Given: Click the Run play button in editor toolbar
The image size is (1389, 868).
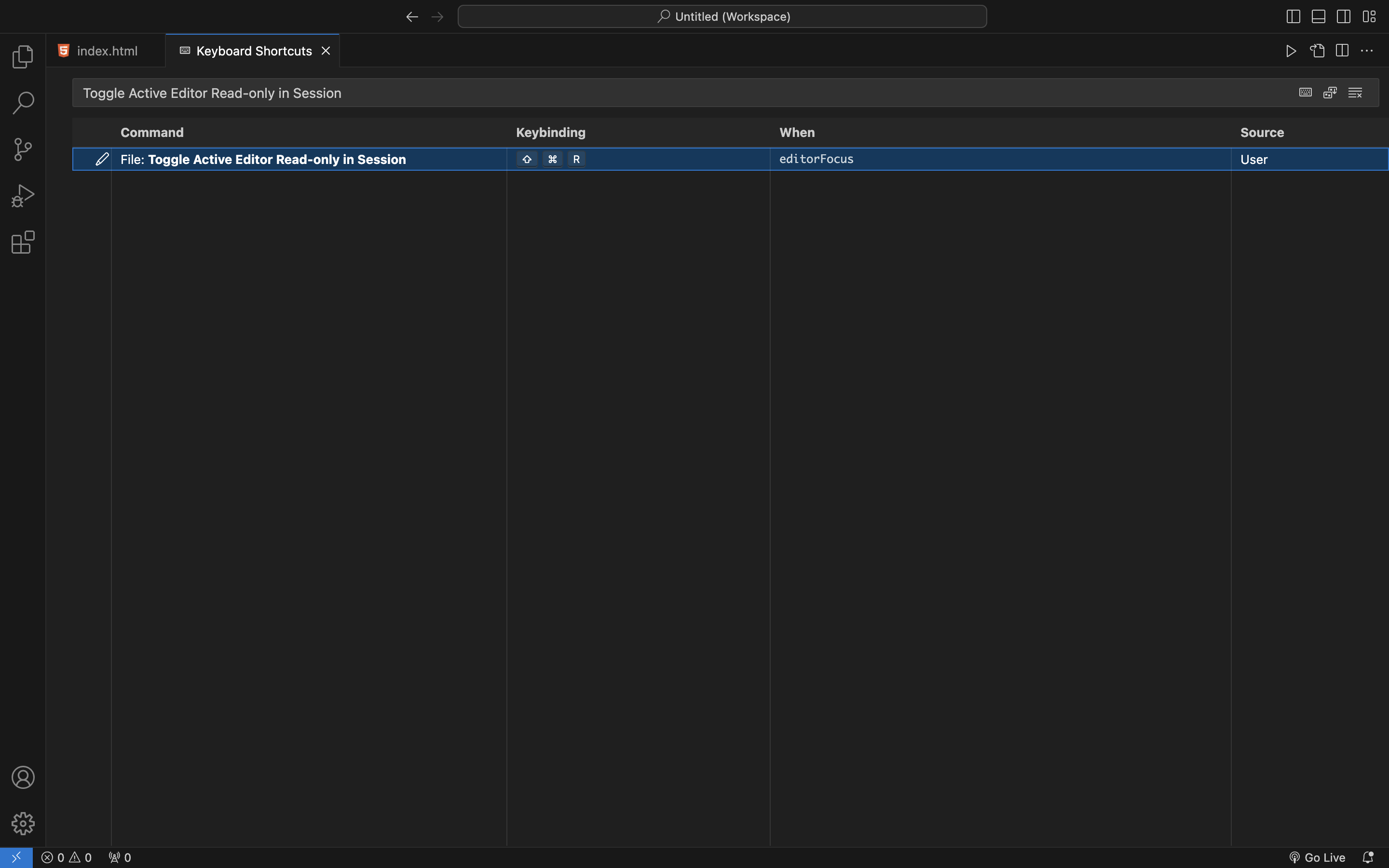Looking at the screenshot, I should point(1292,51).
